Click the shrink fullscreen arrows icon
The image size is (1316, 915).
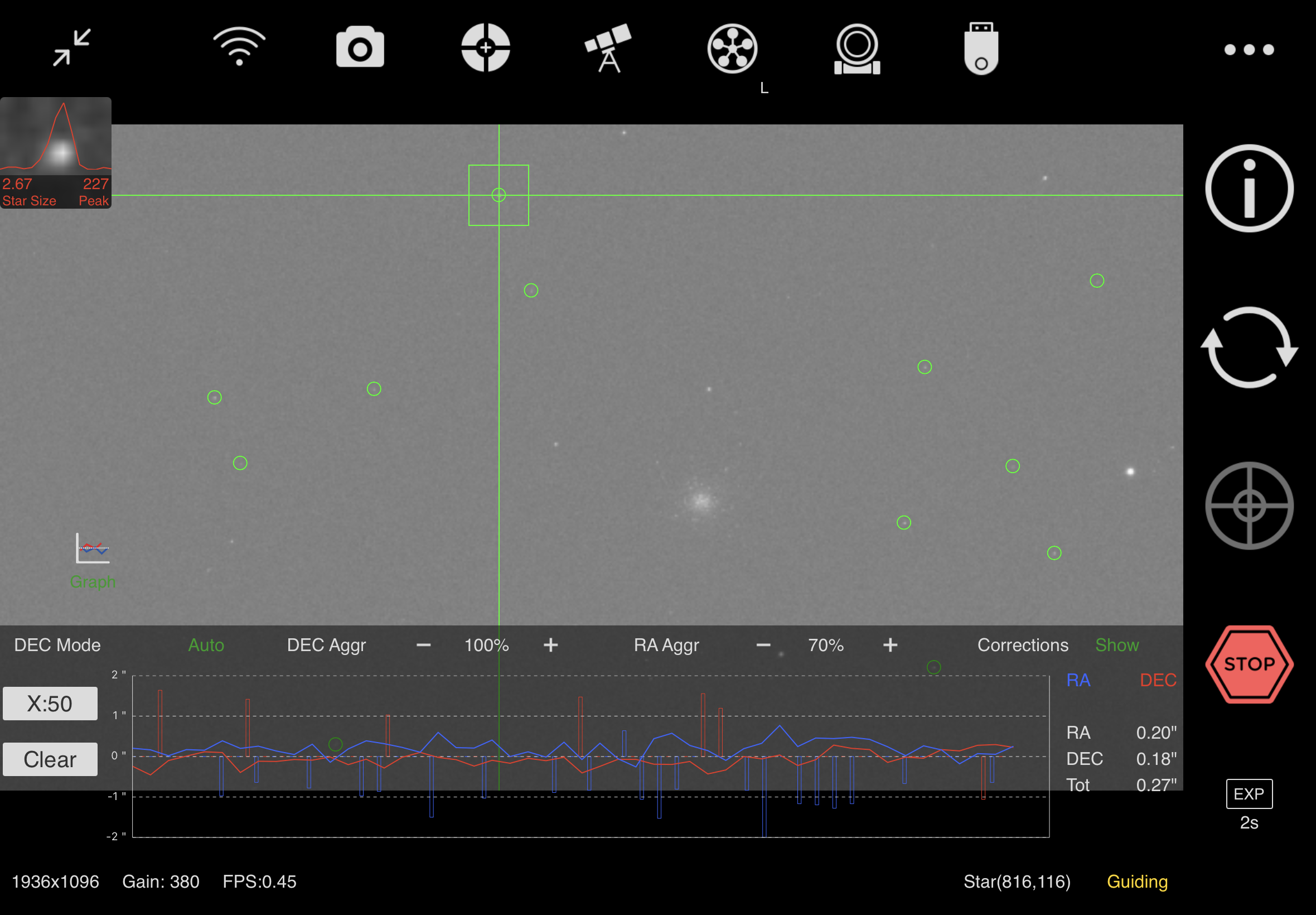(x=71, y=48)
